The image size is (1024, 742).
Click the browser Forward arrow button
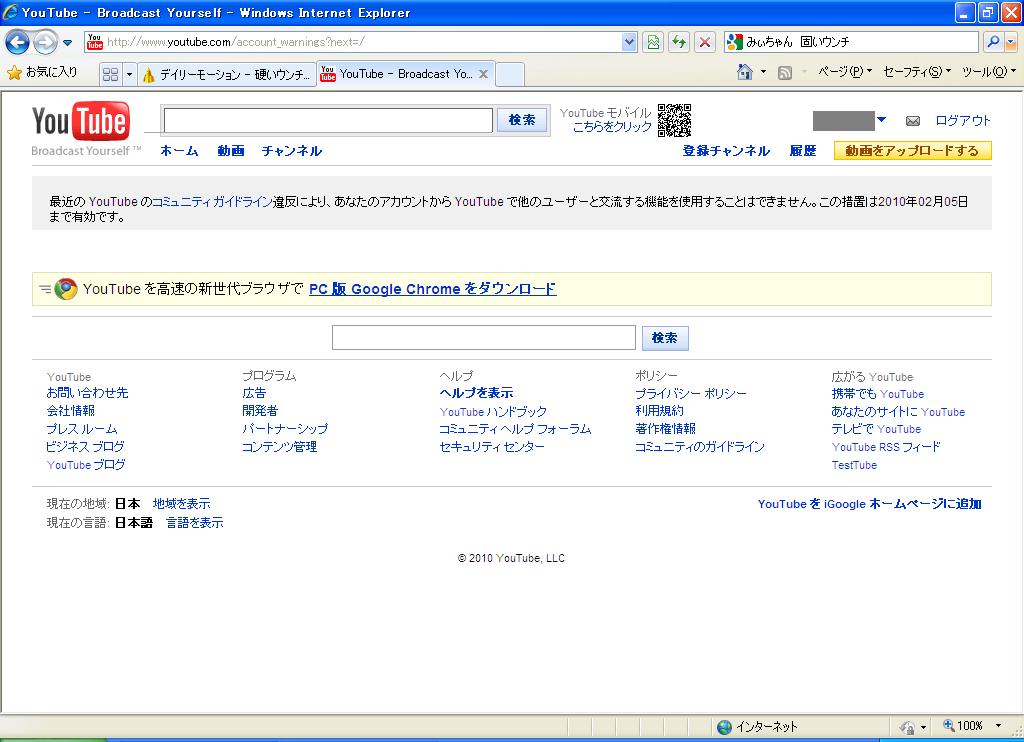click(45, 42)
